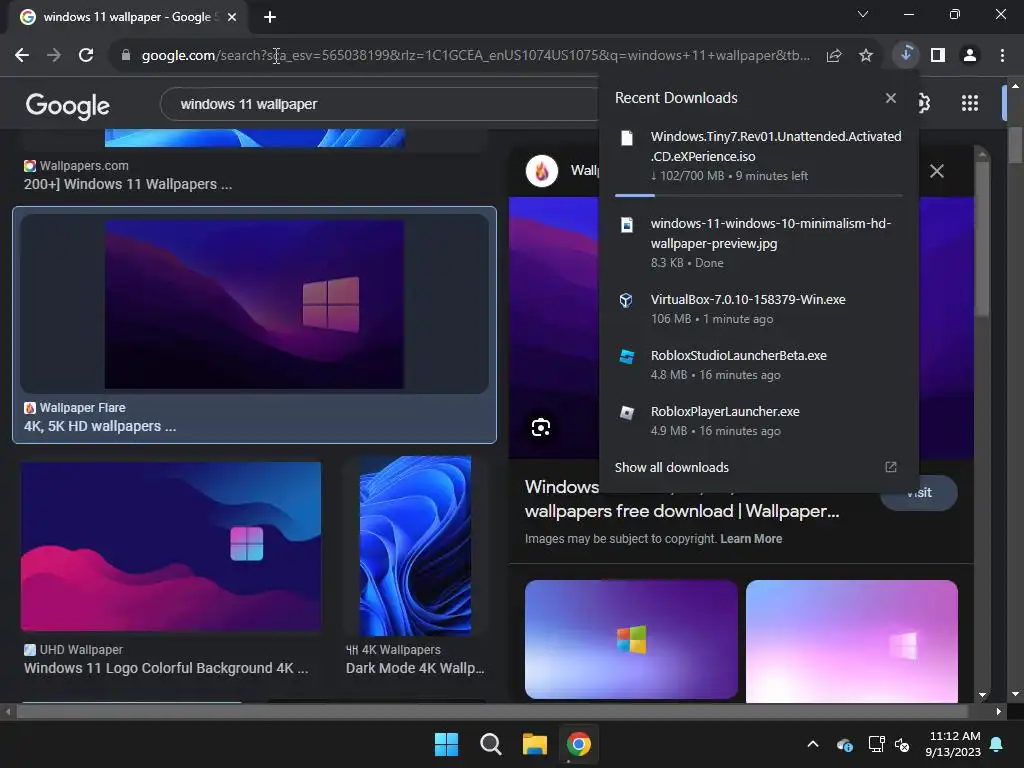Click the muted volume tray icon
The image size is (1024, 768).
point(902,744)
